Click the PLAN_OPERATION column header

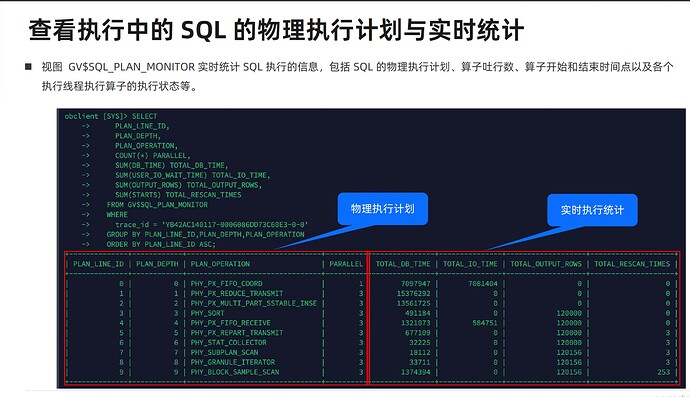tap(220, 264)
